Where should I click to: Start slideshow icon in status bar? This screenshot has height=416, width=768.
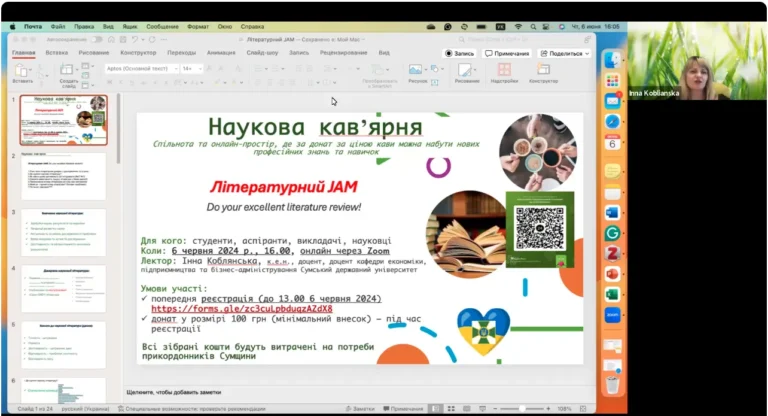point(482,408)
